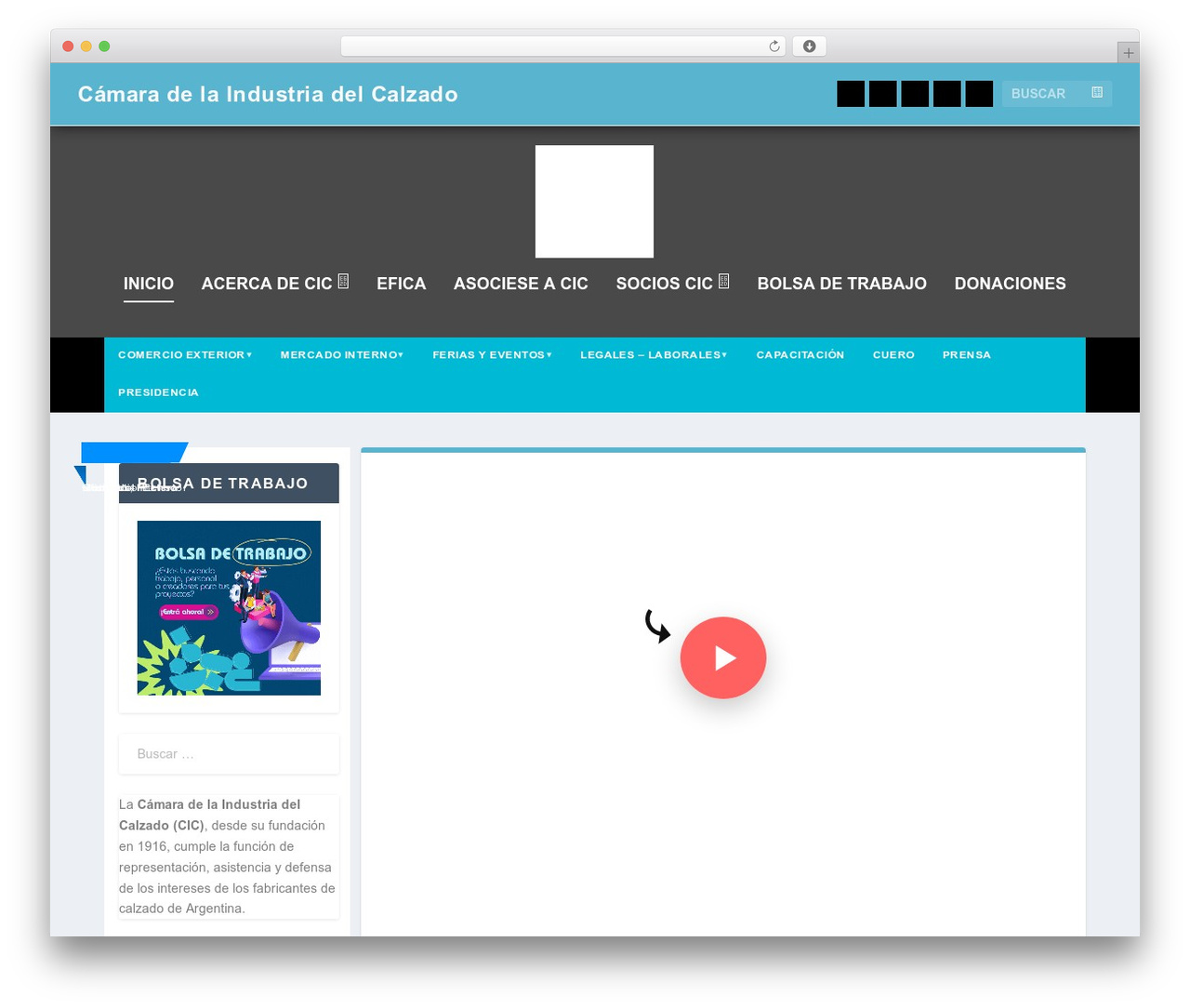
Task: Expand MERCADO INTERNO dropdown
Action: 342,355
